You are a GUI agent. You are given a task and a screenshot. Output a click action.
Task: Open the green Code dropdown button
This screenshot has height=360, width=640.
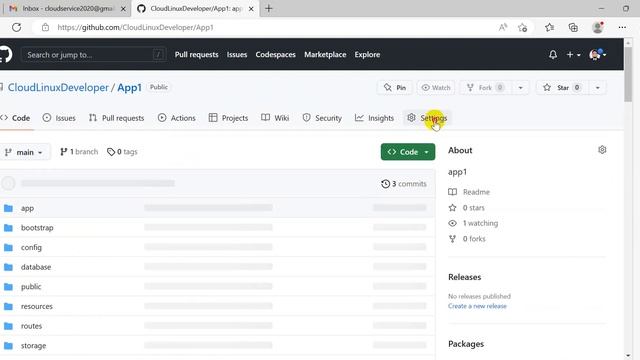tap(408, 152)
